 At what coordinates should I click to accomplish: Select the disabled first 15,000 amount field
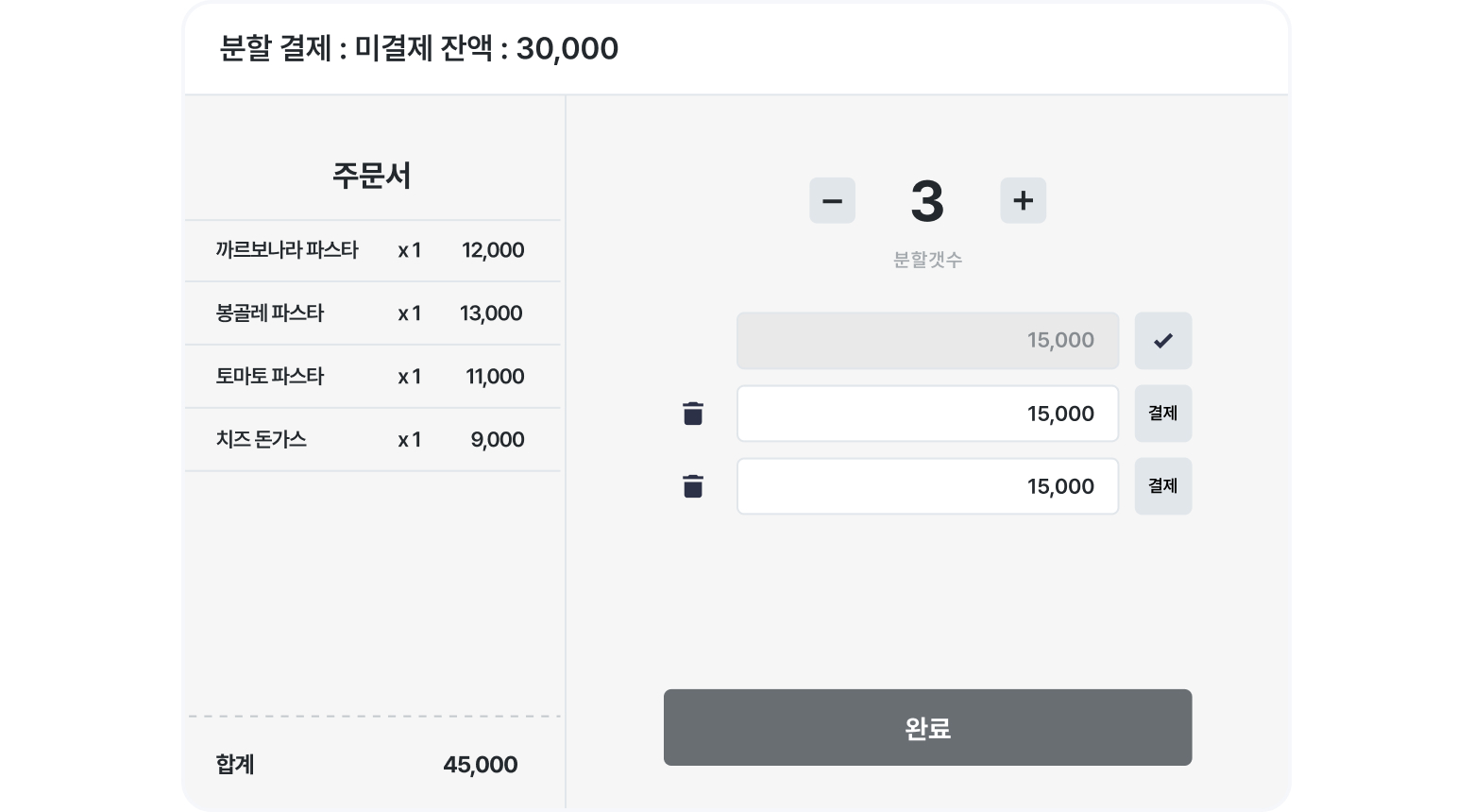pyautogui.click(x=927, y=340)
